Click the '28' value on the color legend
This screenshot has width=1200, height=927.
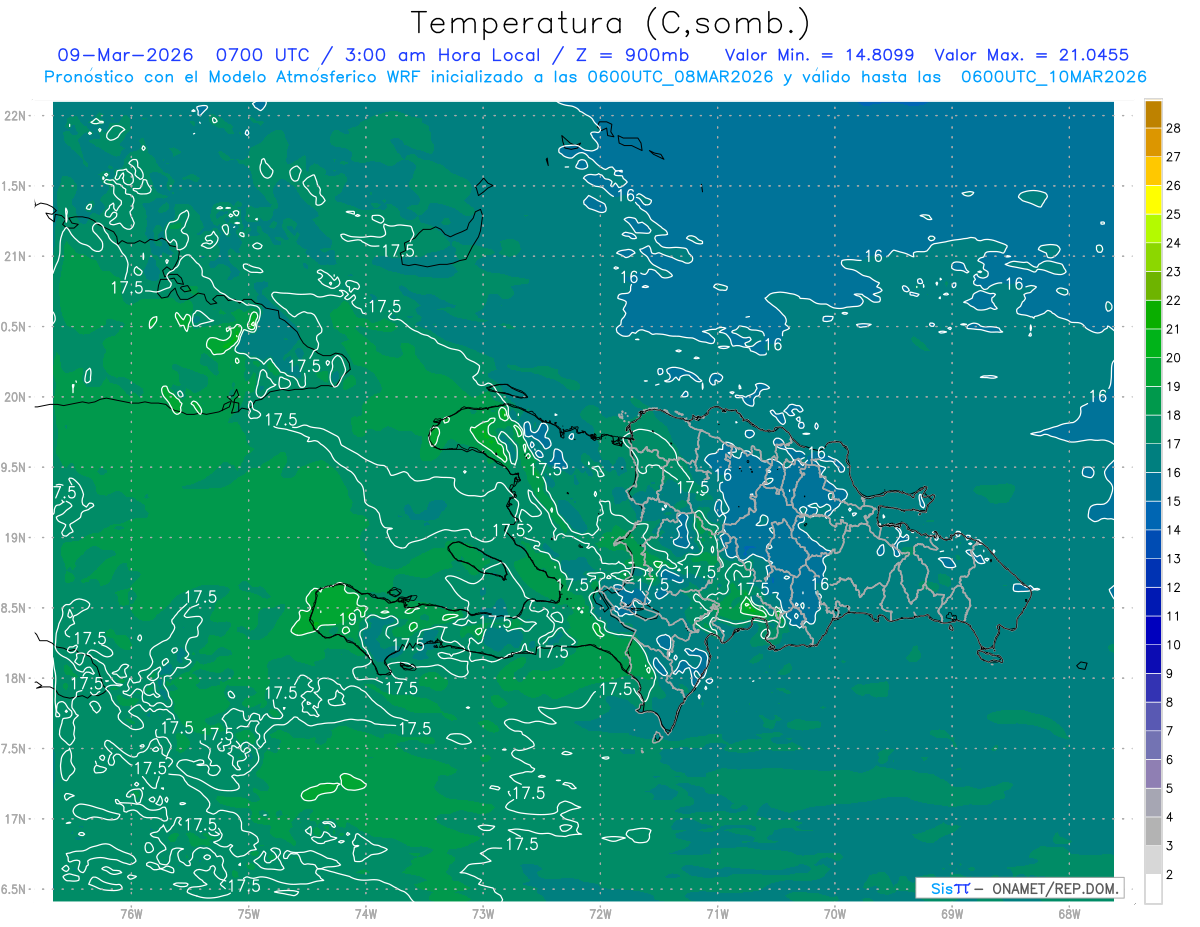point(1173,128)
